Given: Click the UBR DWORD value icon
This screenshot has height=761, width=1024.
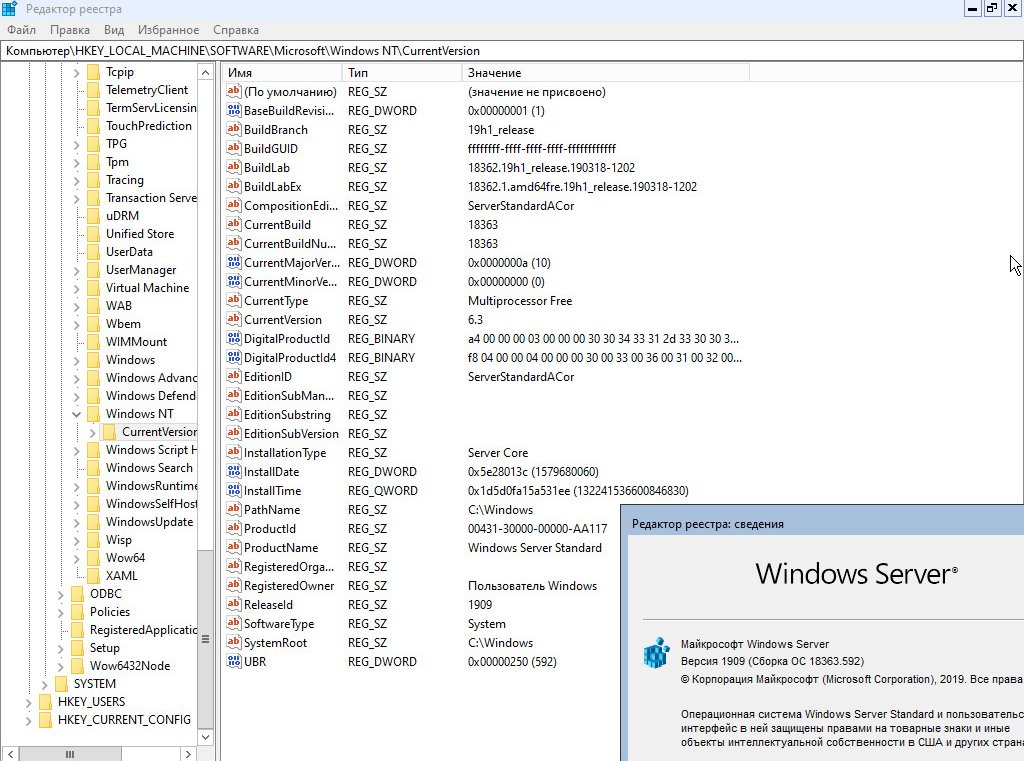Looking at the screenshot, I should coord(234,660).
